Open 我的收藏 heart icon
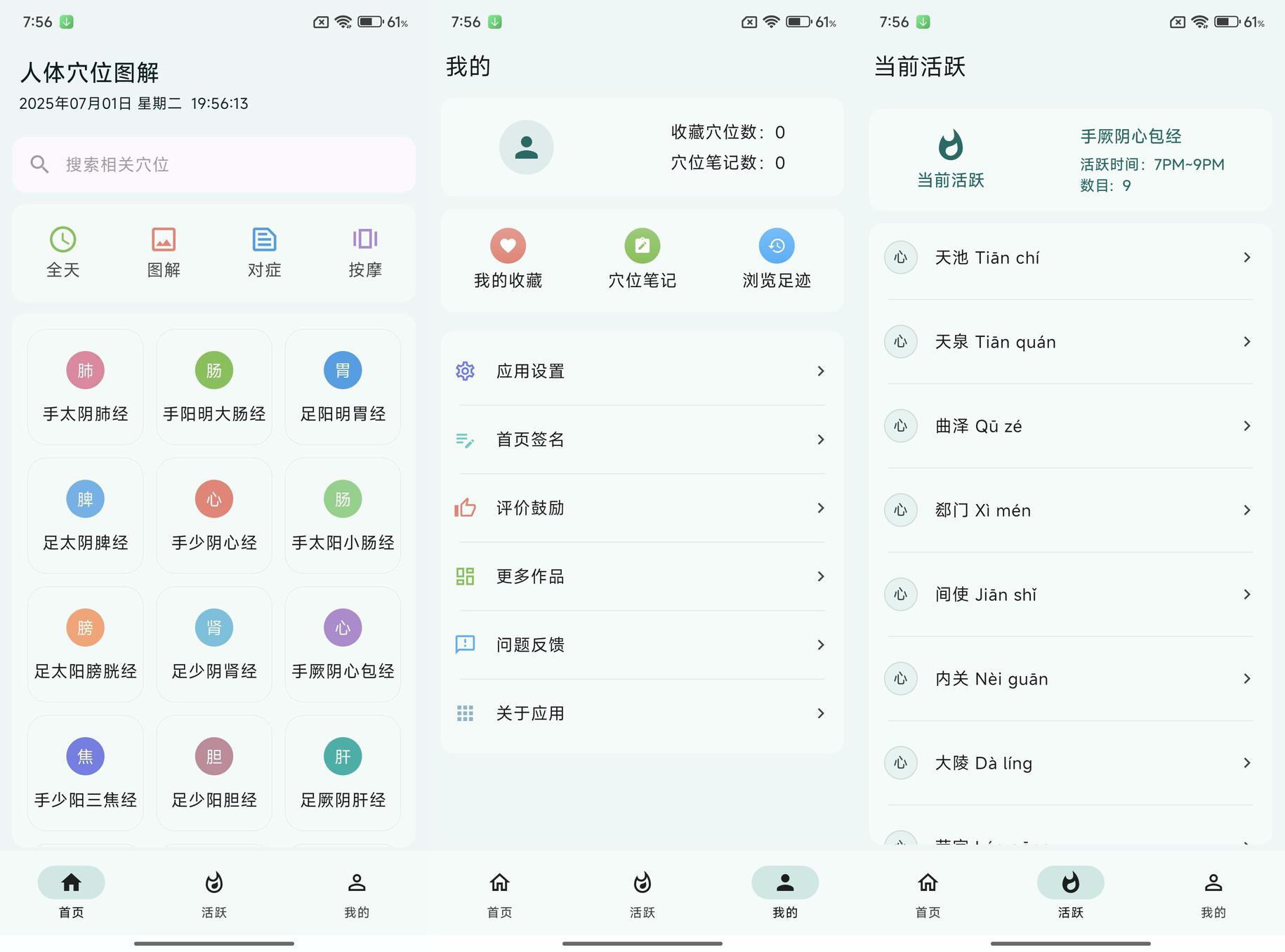Viewport: 1285px width, 952px height. pos(508,246)
